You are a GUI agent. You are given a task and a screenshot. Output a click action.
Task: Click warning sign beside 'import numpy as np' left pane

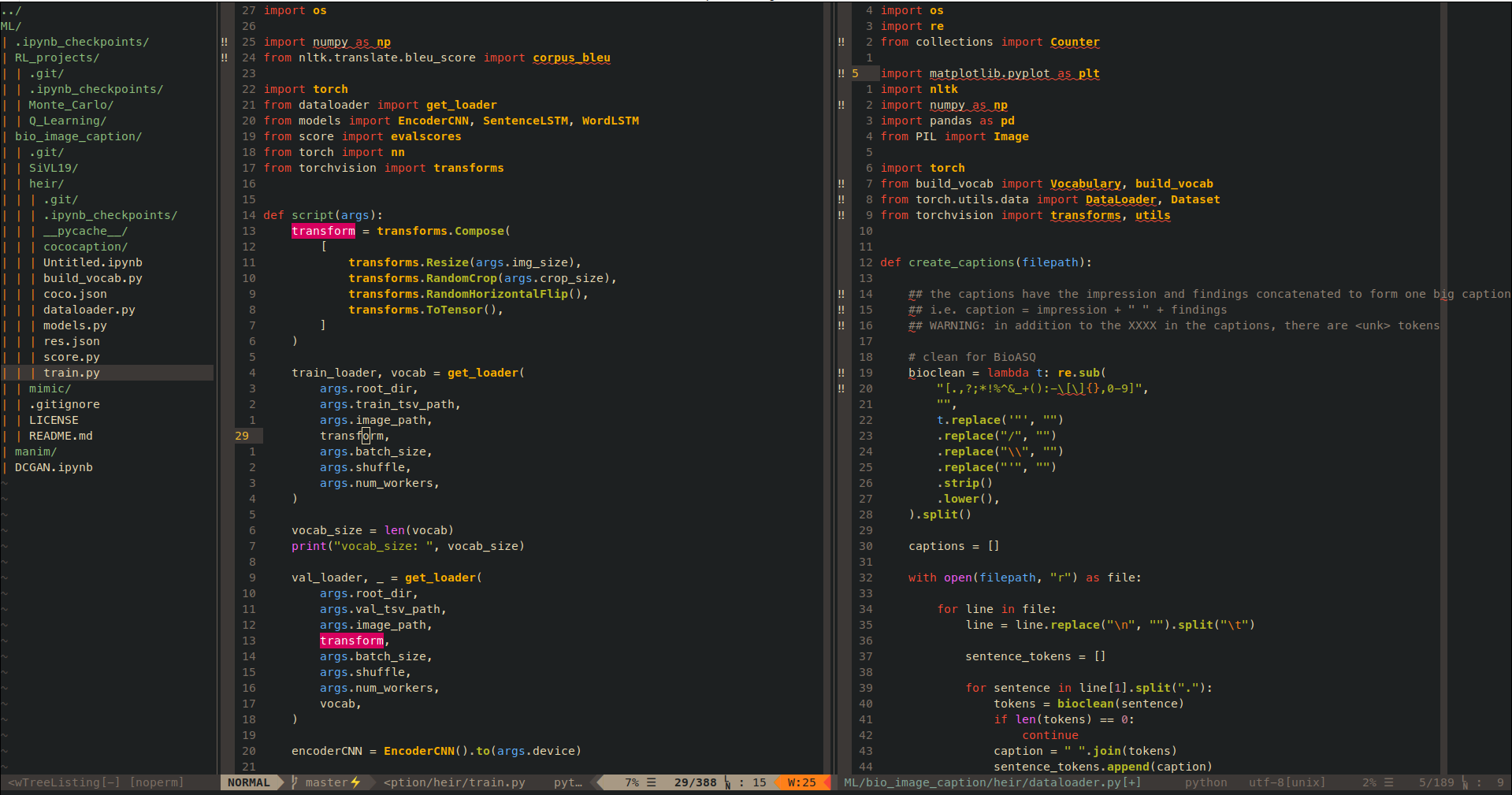point(225,42)
